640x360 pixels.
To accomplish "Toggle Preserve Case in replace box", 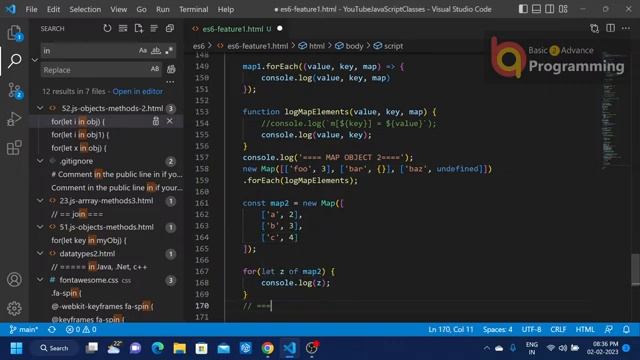I will point(155,69).
